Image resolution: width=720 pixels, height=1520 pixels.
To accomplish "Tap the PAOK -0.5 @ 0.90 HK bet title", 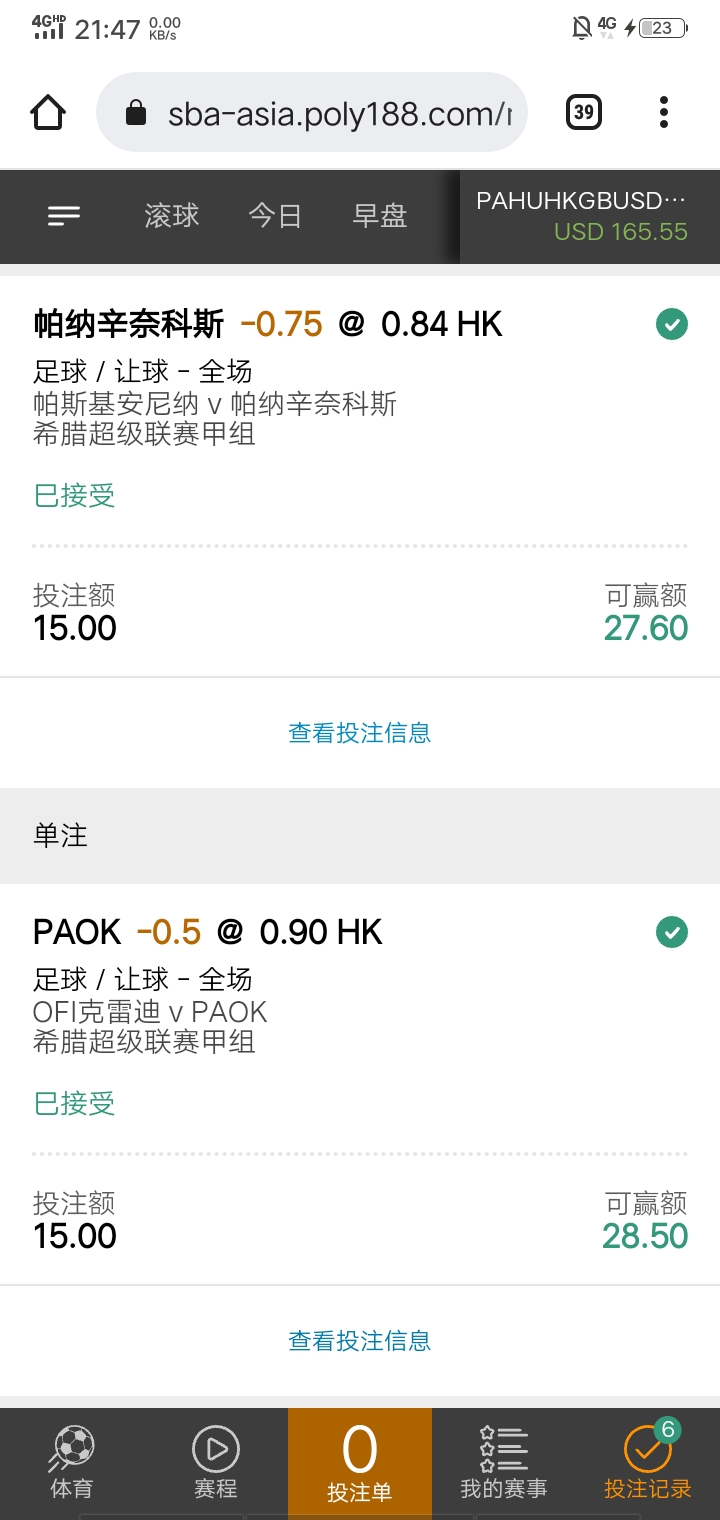I will click(208, 933).
